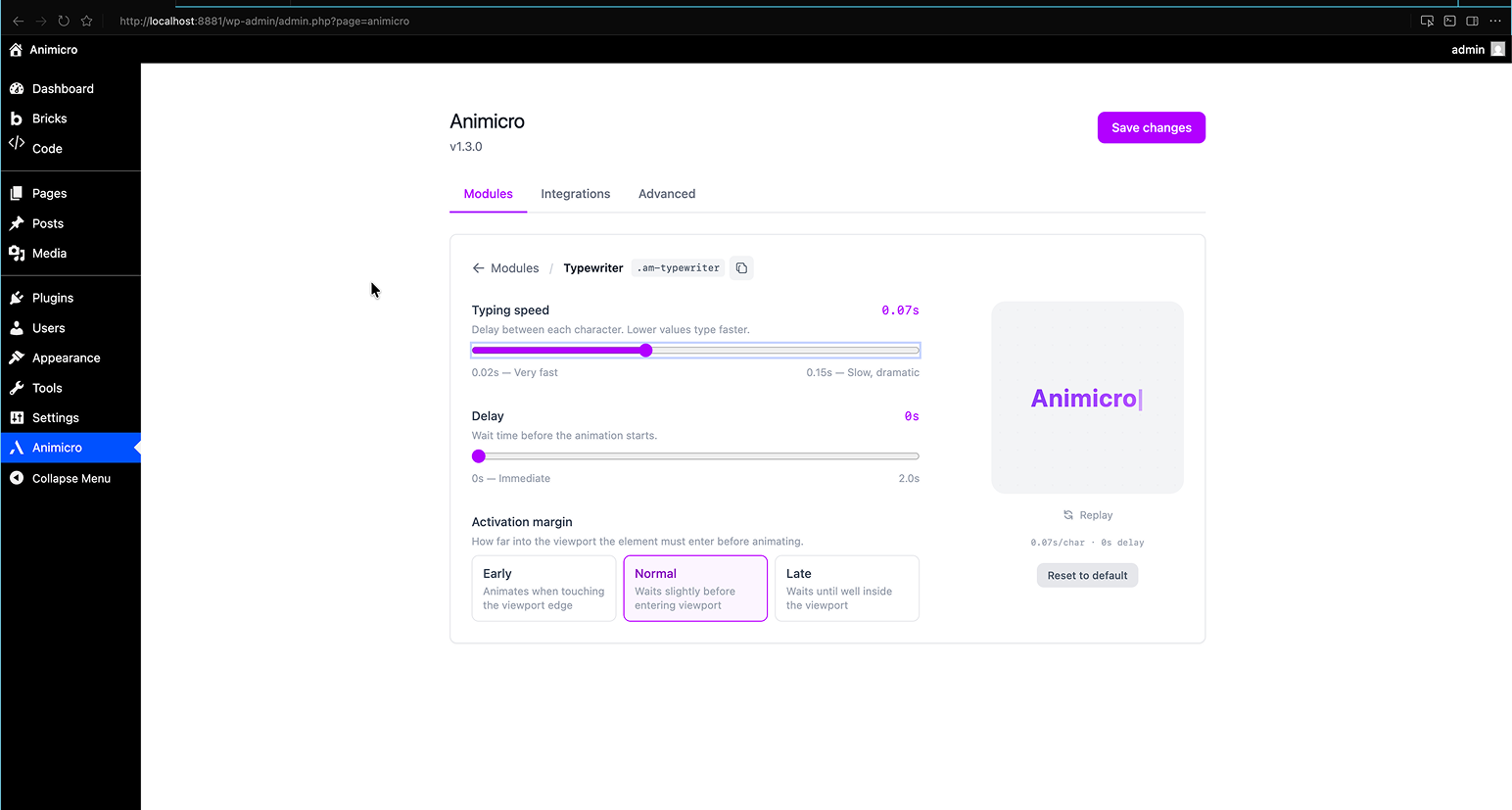This screenshot has height=810, width=1512.
Task: Click the Save changes button
Action: (x=1151, y=127)
